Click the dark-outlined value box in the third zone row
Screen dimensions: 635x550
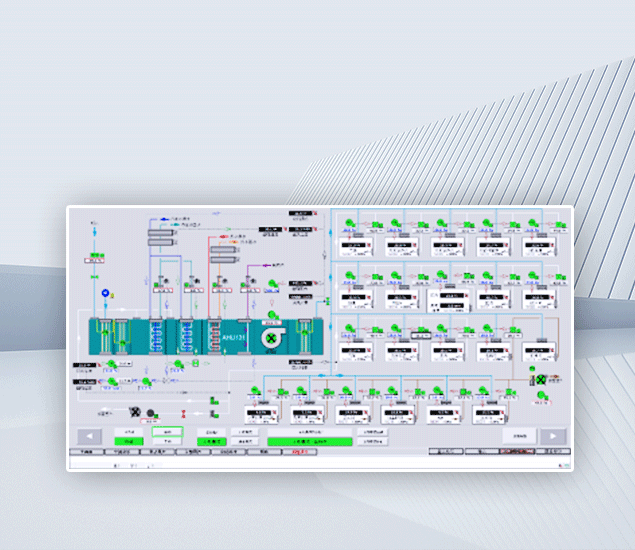click(421, 336)
